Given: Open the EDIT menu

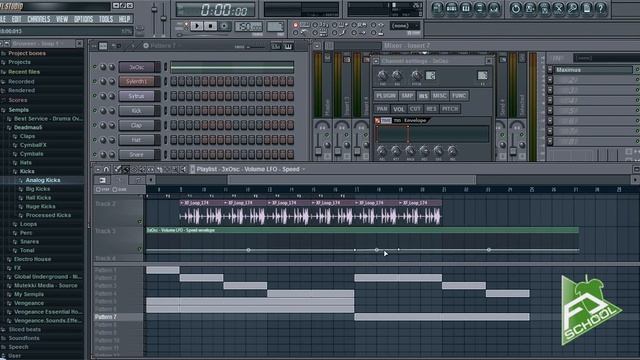Looking at the screenshot, I should coord(16,19).
